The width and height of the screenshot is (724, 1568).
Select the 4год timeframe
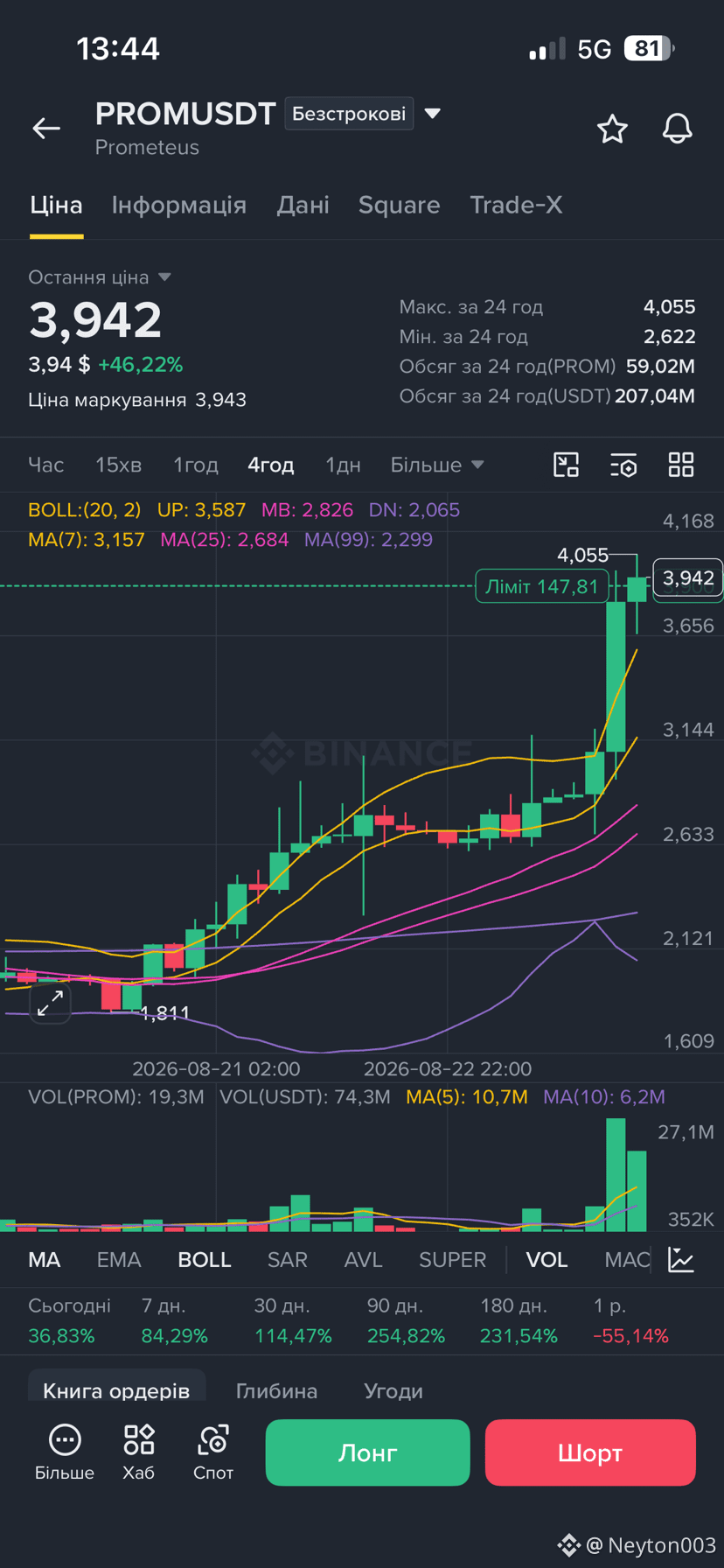(x=271, y=465)
